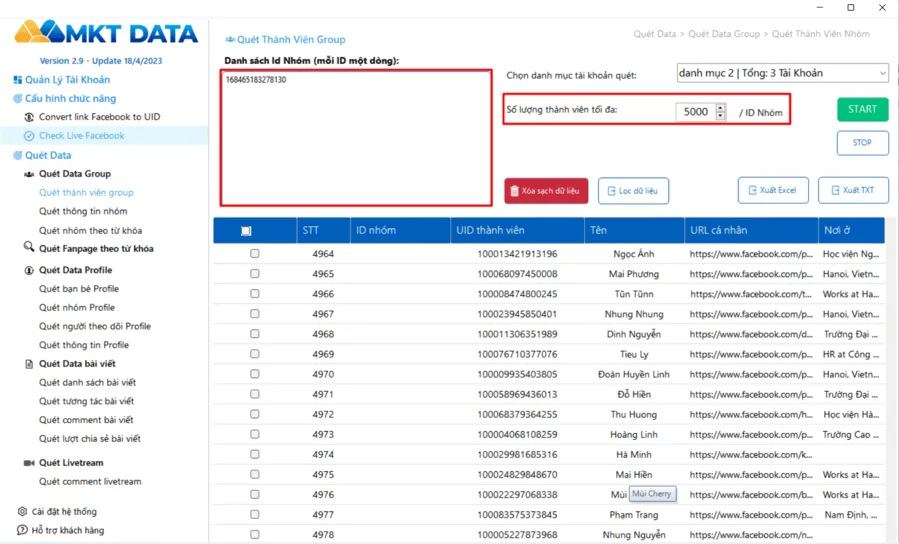Tick the checkbox for row 4970
The width and height of the screenshot is (899, 544).
tap(254, 374)
